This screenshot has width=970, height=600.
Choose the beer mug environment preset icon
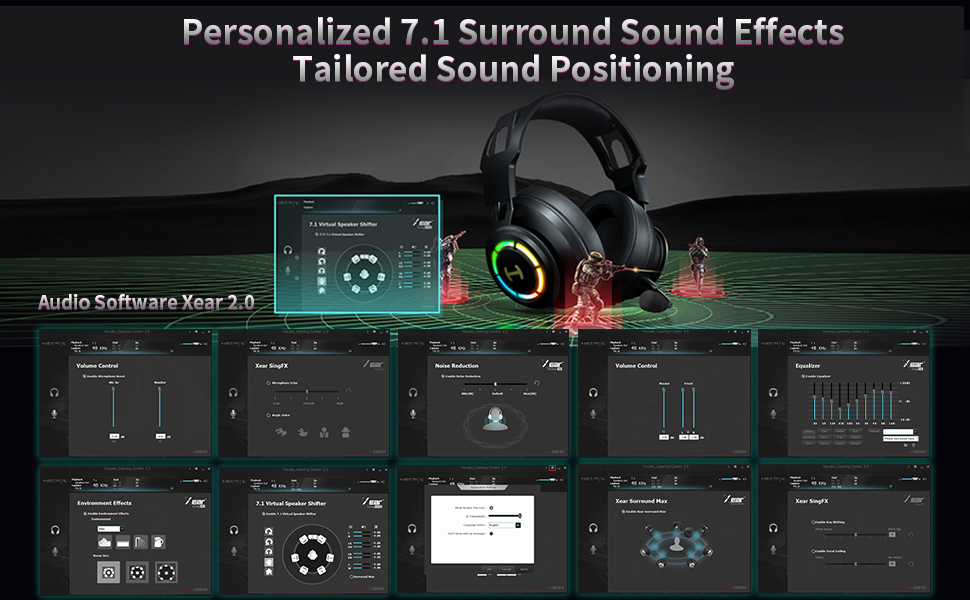[158, 542]
